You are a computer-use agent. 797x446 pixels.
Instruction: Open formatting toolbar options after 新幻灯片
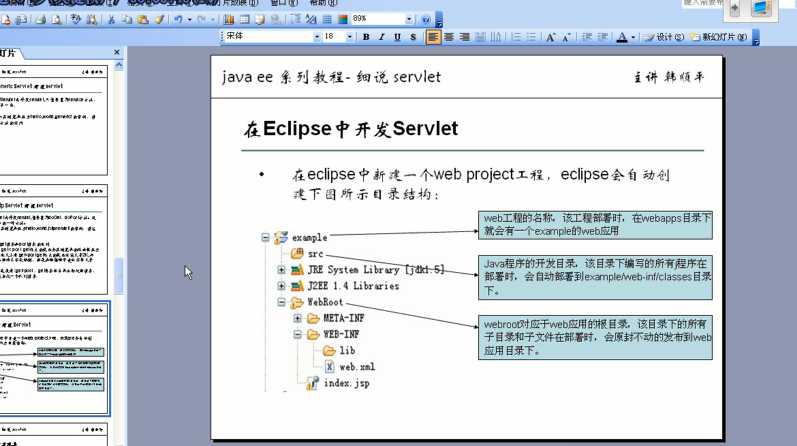(x=756, y=38)
